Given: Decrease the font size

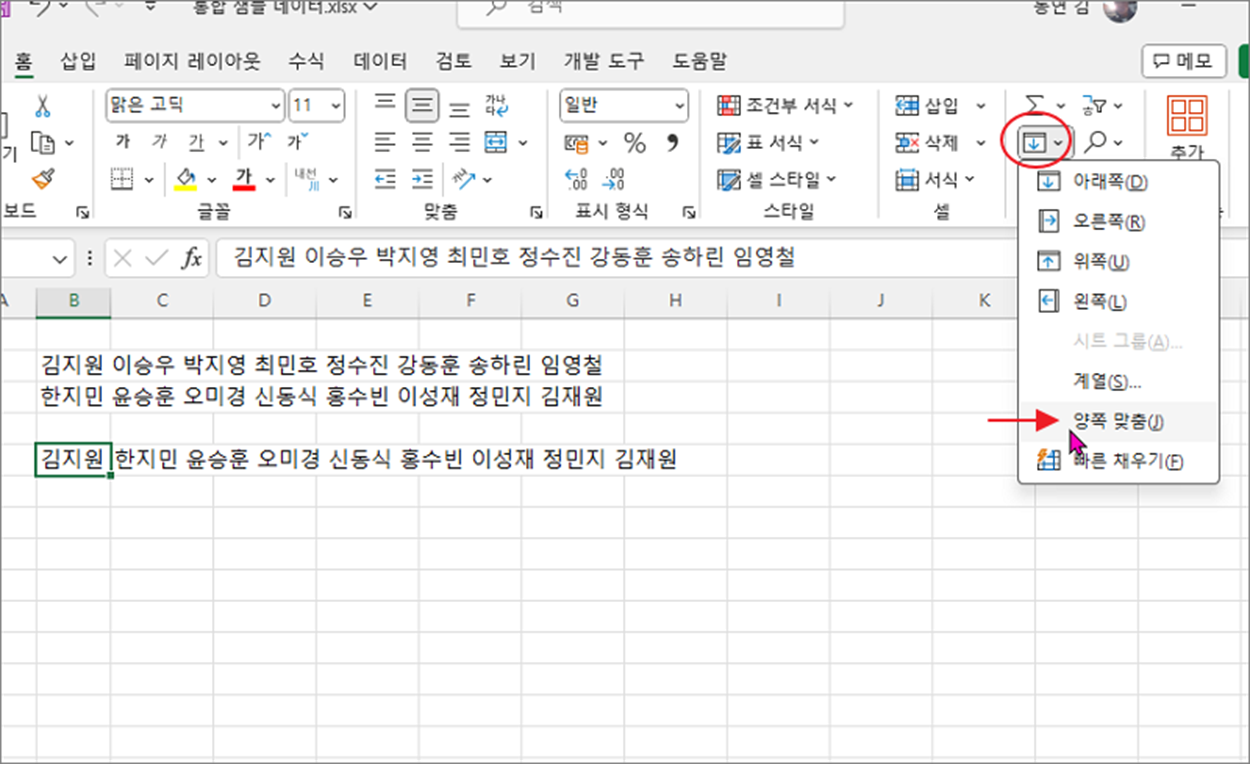Looking at the screenshot, I should point(298,142).
